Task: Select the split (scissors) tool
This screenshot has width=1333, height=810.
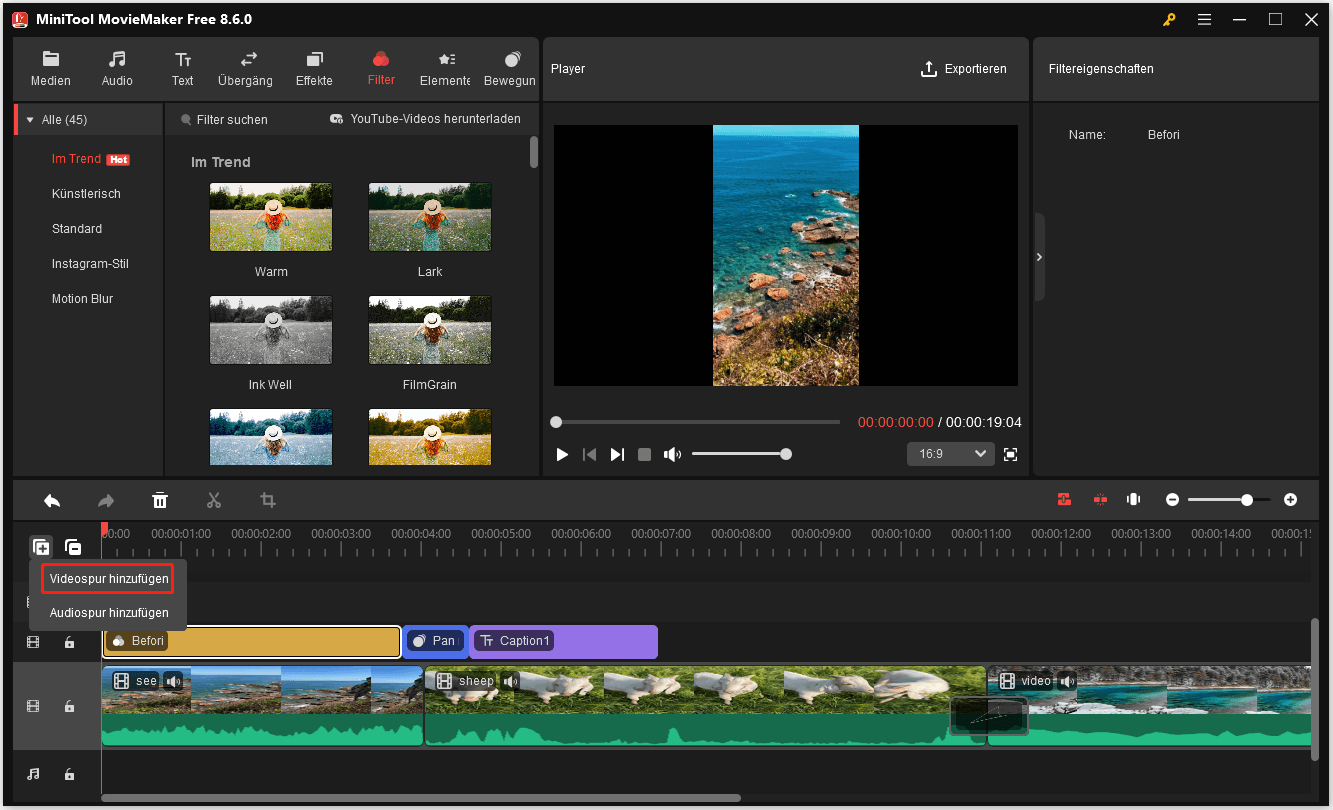Action: (x=213, y=500)
